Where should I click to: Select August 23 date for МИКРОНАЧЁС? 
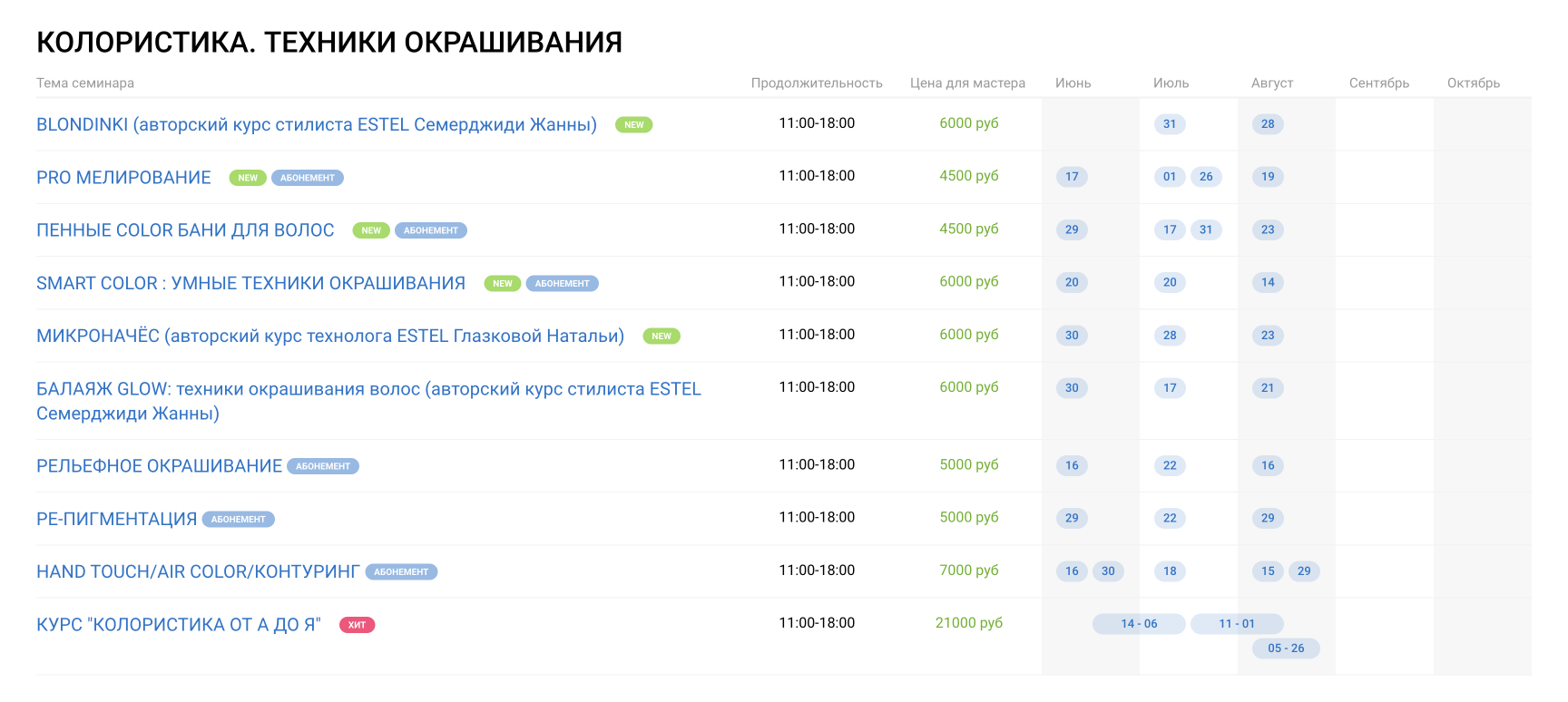(x=1268, y=335)
